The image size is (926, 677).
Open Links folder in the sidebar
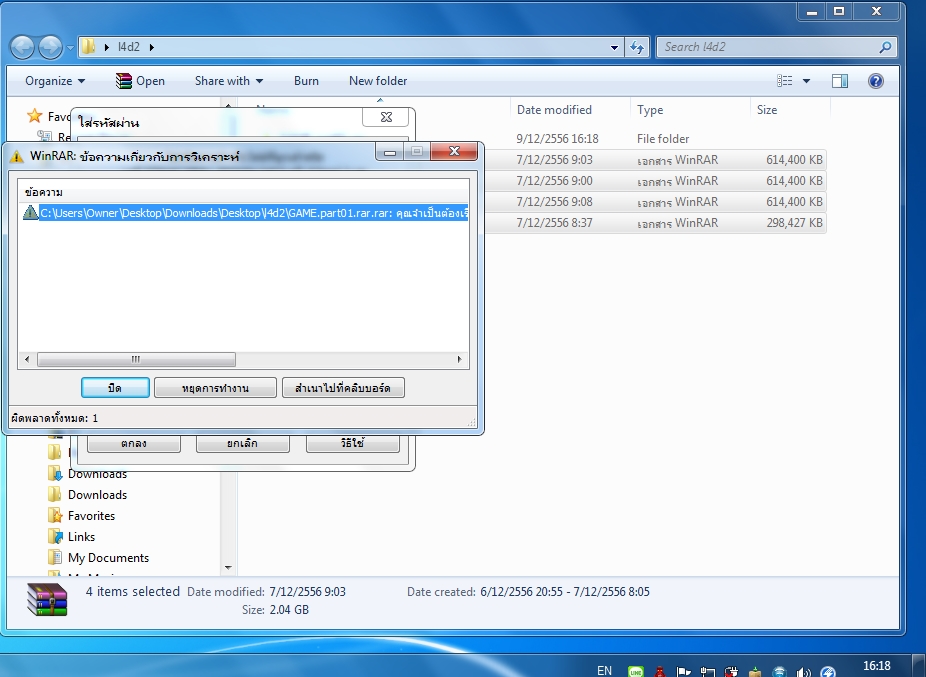(71, 537)
